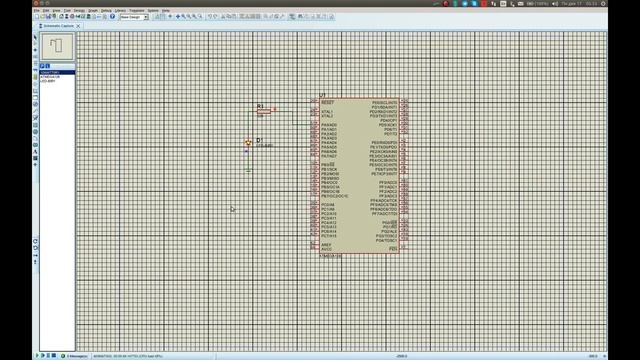Click the Pan/center view icon
This screenshot has width=640, height=360.
click(x=178, y=17)
